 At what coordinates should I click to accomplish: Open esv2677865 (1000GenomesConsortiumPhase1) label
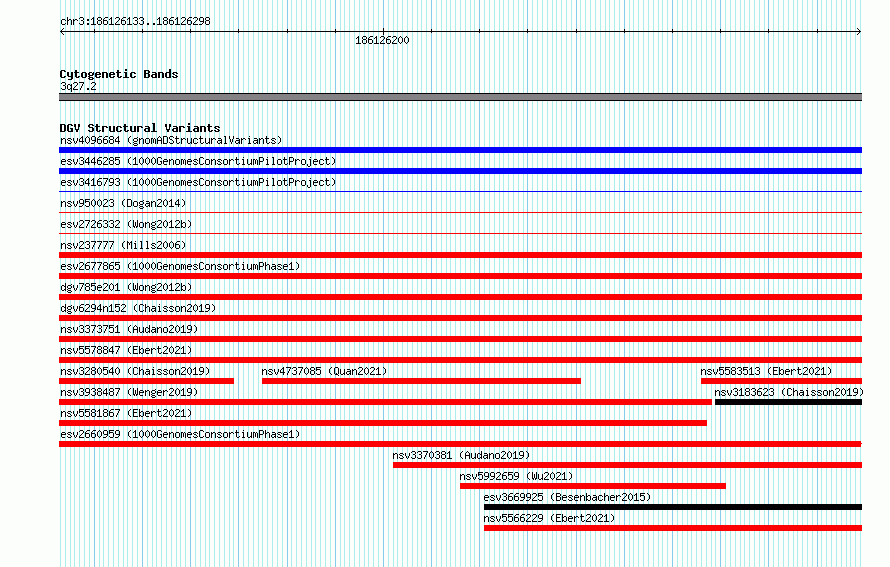tap(180, 266)
